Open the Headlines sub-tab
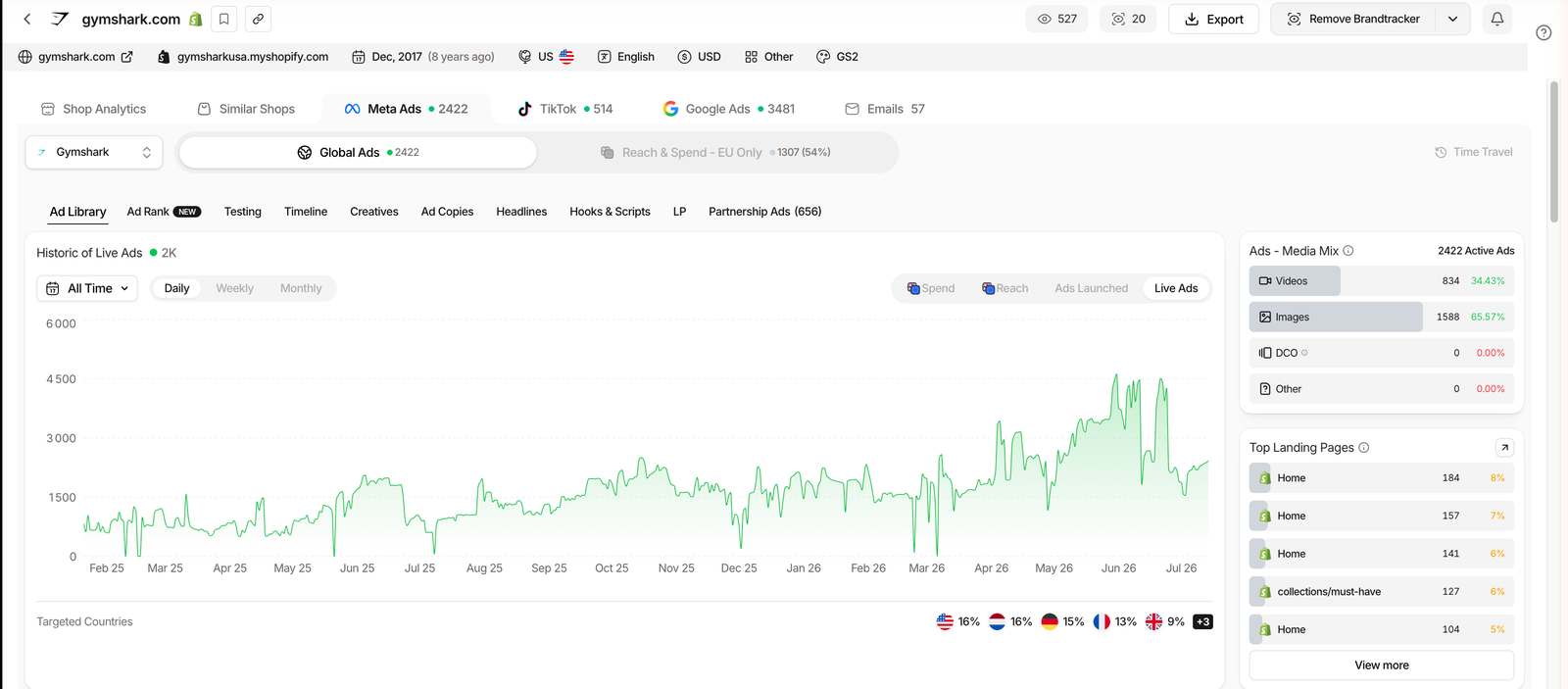Viewport: 1568px width, 689px height. [x=521, y=212]
